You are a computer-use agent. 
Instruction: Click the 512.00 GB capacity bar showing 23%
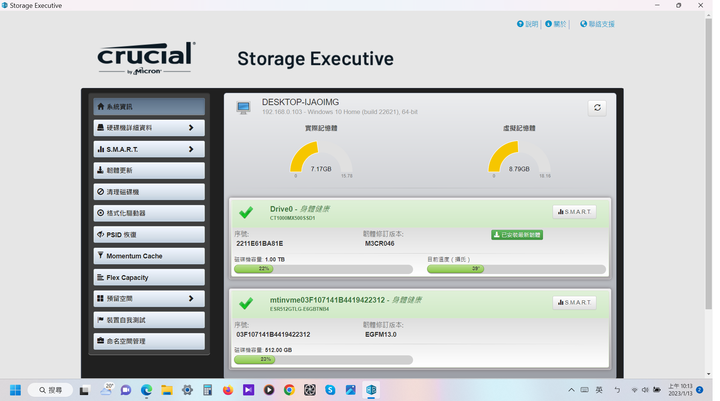pyautogui.click(x=323, y=359)
